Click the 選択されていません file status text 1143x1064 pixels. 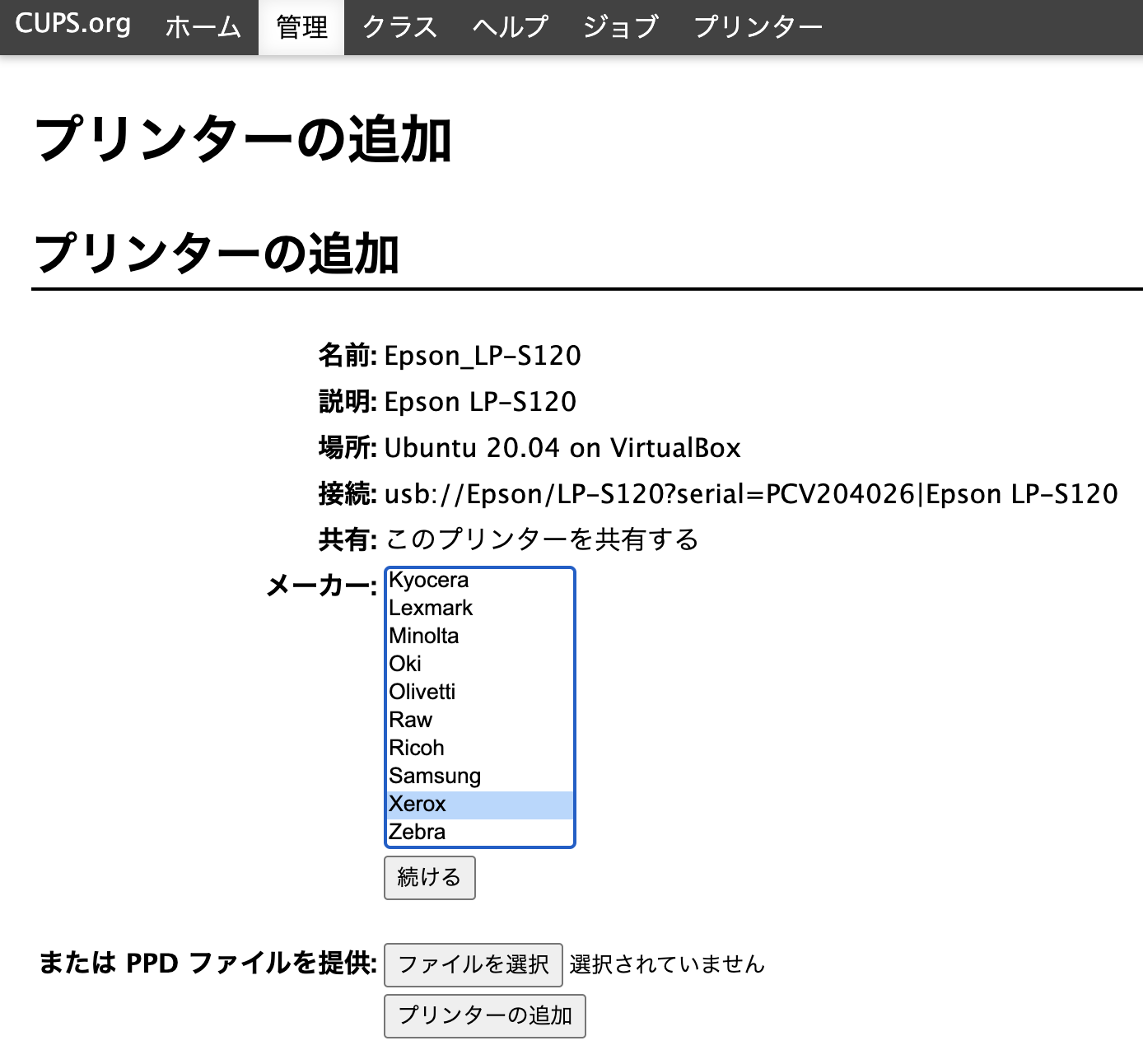[x=667, y=964]
